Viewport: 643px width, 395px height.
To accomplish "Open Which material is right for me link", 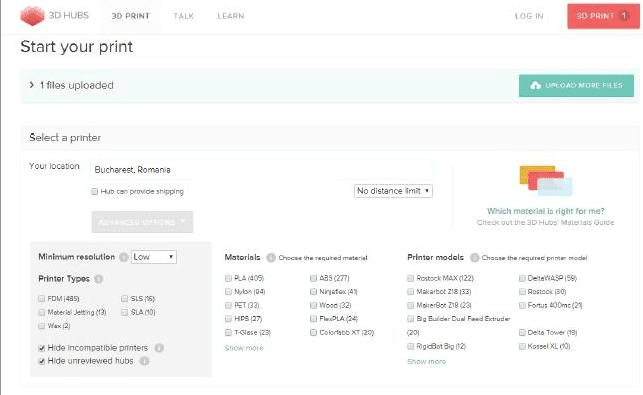I will point(545,211).
